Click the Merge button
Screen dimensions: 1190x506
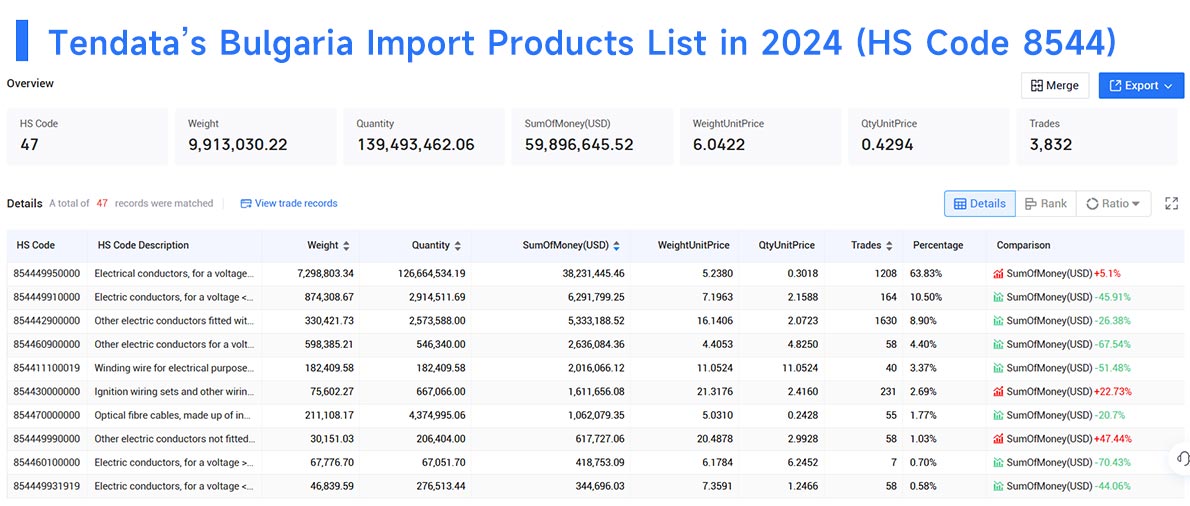1055,86
